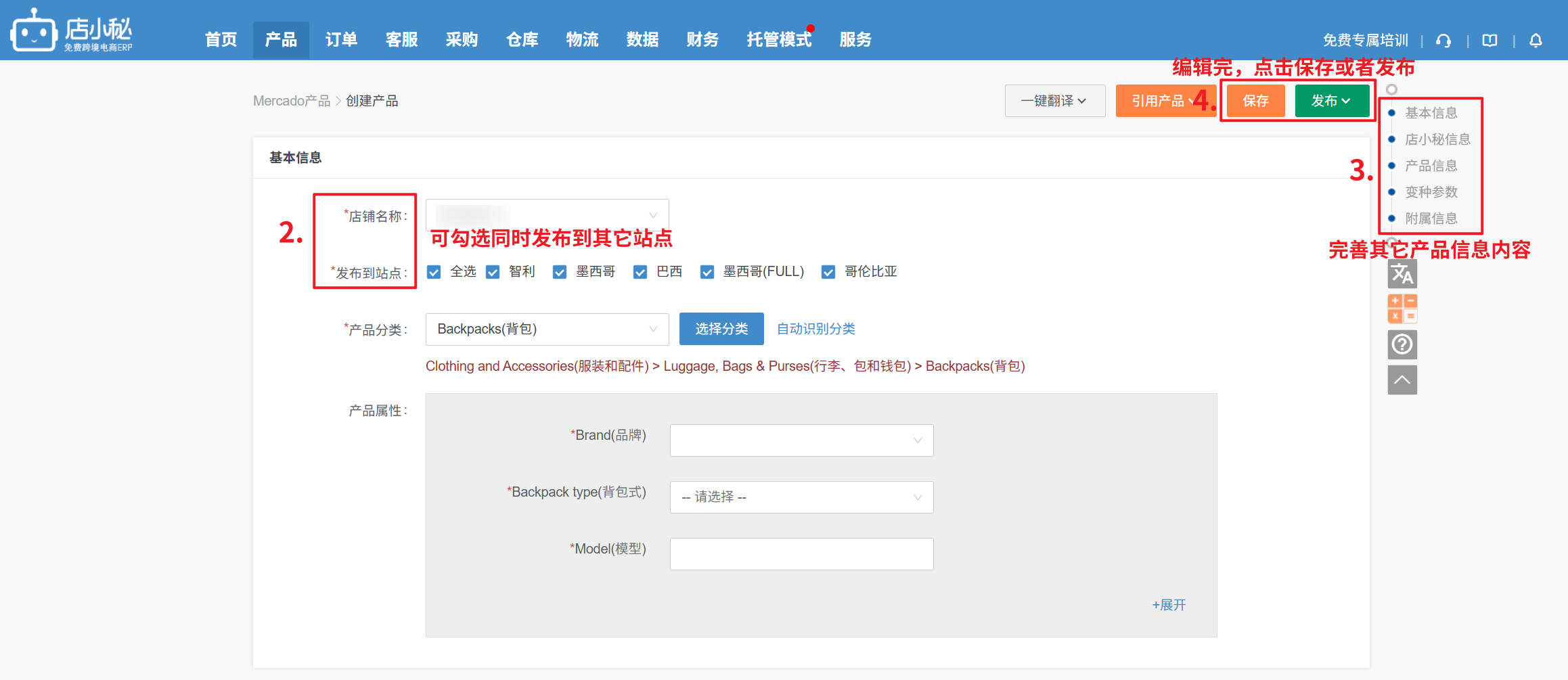Jump to 变种参数 section anchor
Image resolution: width=1568 pixels, height=680 pixels.
pos(1431,192)
